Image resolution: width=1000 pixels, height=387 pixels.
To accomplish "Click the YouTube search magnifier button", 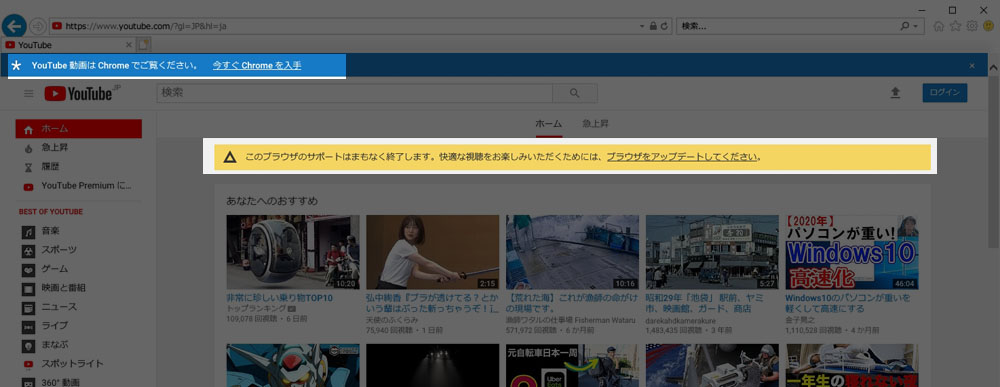I will point(575,93).
